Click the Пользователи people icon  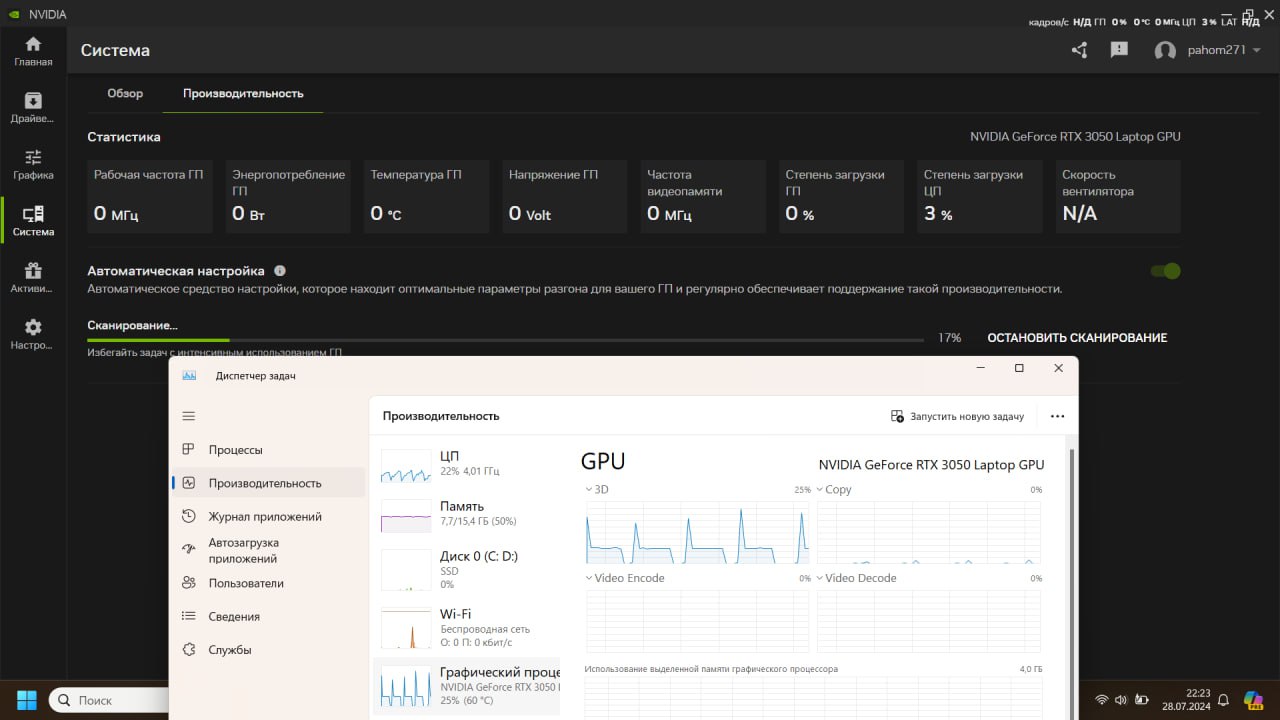pos(189,583)
